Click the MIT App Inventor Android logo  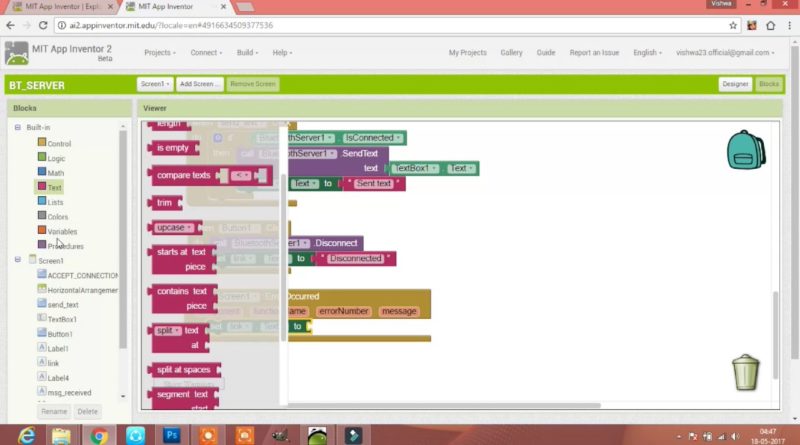pyautogui.click(x=16, y=53)
